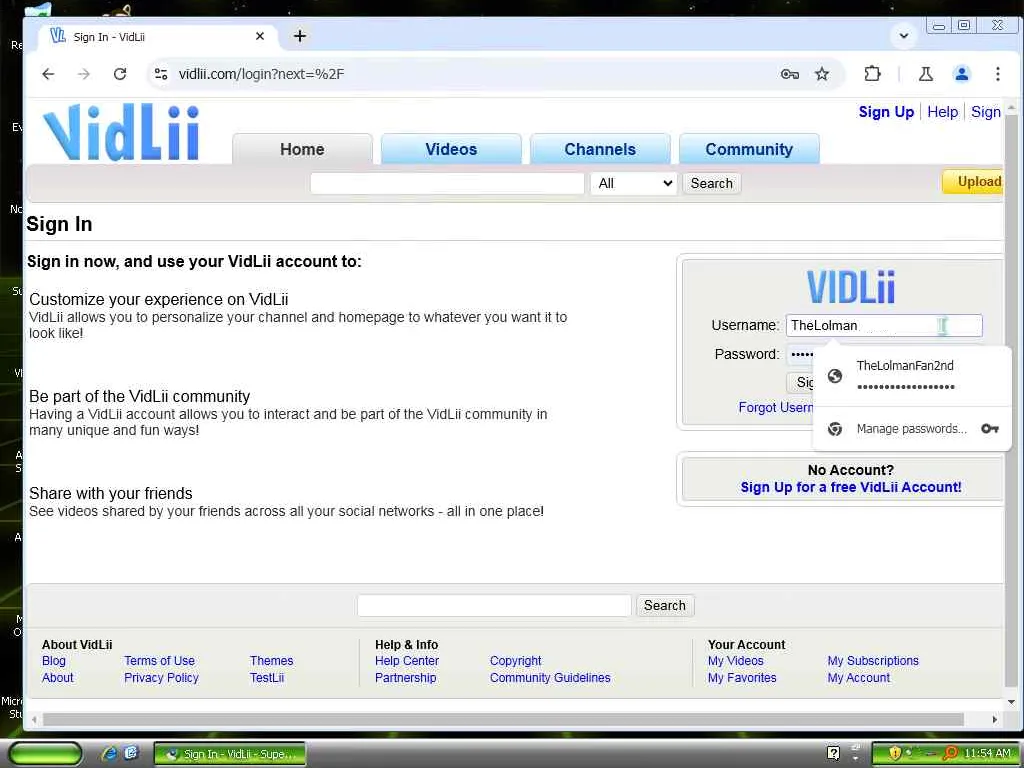
Task: Open the Chrome profile avatar icon
Action: (x=961, y=74)
